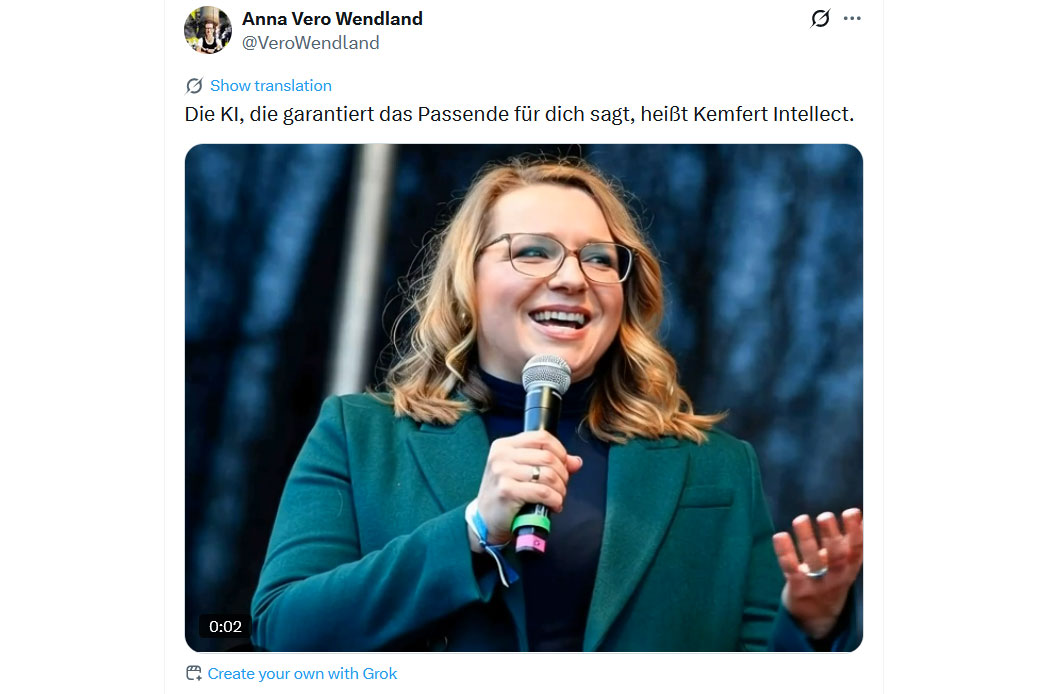Click the Grok icon next to Show translation

pos(194,86)
